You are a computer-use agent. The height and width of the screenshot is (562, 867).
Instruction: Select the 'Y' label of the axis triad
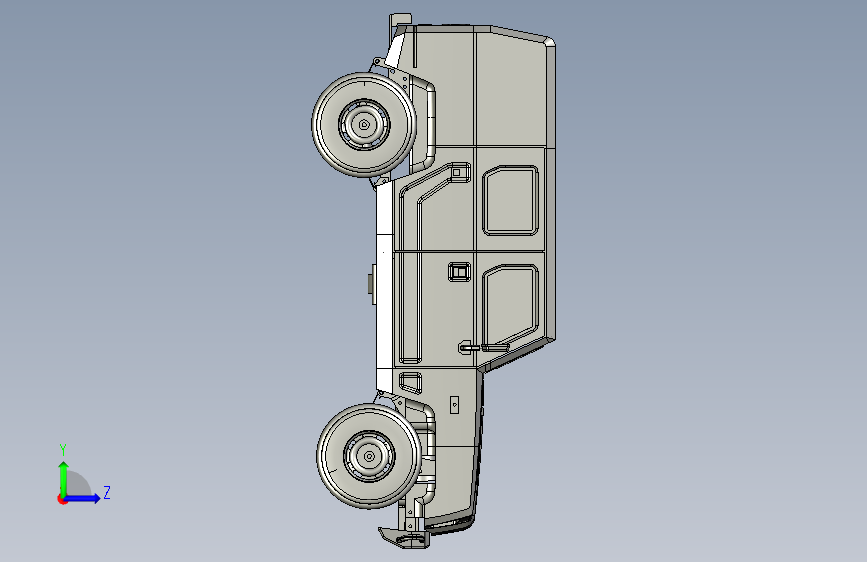tap(63, 450)
